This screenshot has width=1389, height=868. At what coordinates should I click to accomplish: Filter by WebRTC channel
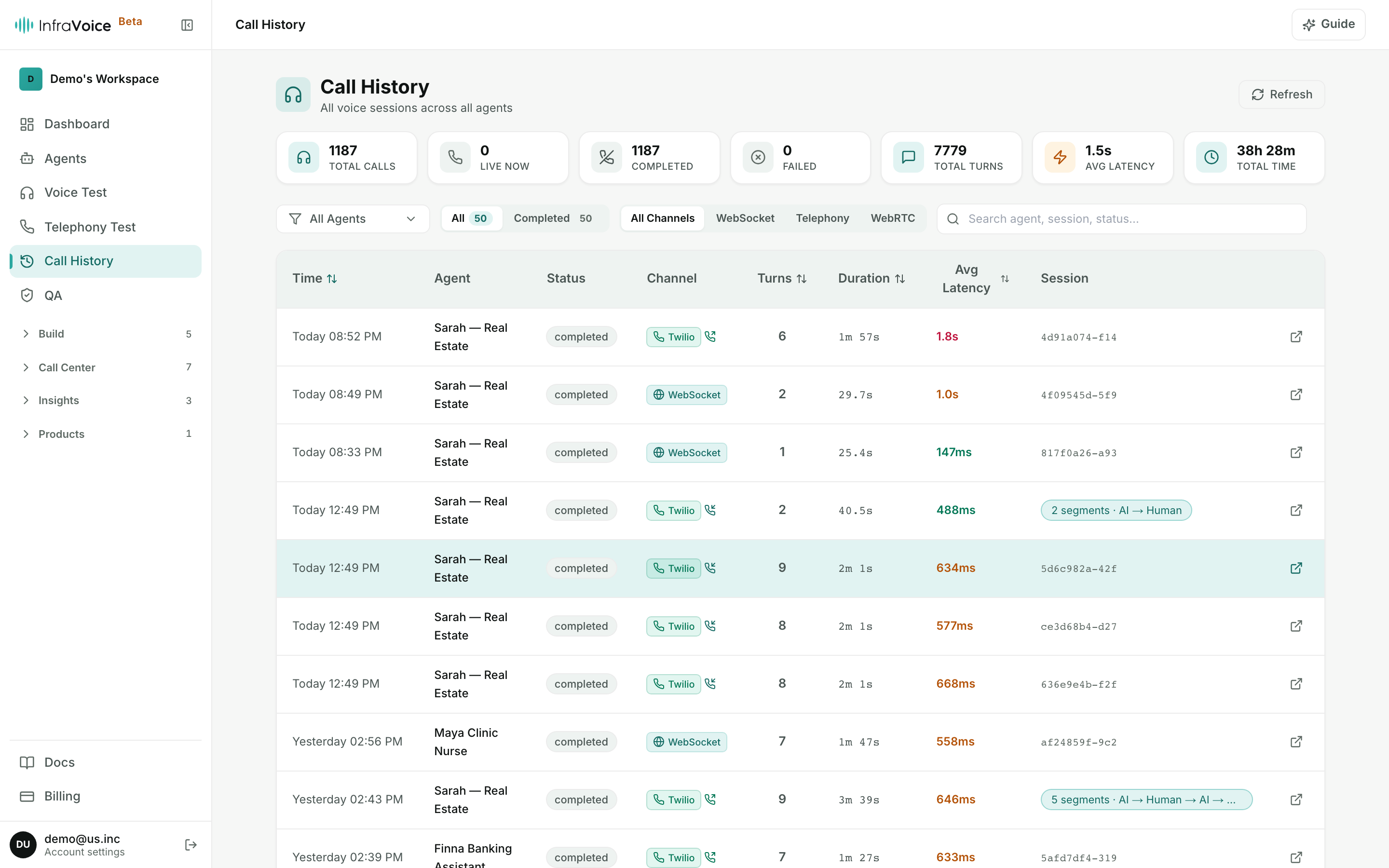click(x=893, y=218)
